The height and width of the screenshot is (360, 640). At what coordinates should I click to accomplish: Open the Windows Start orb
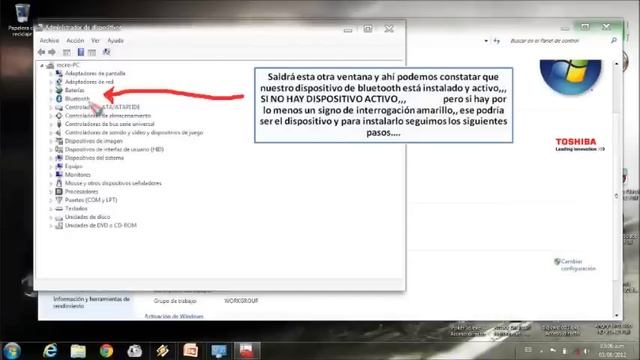point(11,351)
